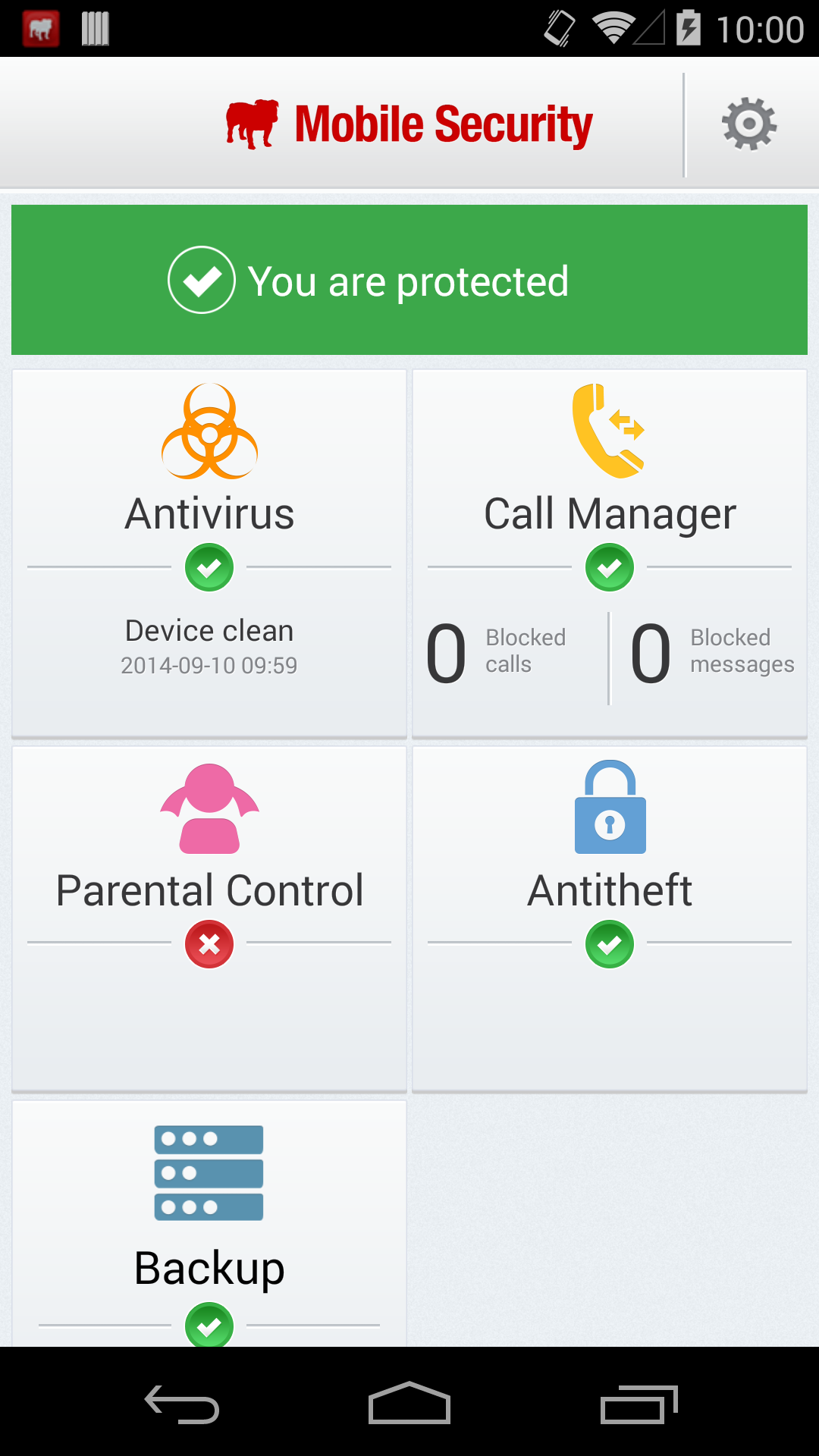Tap the red X status under Parental Control
The height and width of the screenshot is (1456, 819).
coord(209,944)
